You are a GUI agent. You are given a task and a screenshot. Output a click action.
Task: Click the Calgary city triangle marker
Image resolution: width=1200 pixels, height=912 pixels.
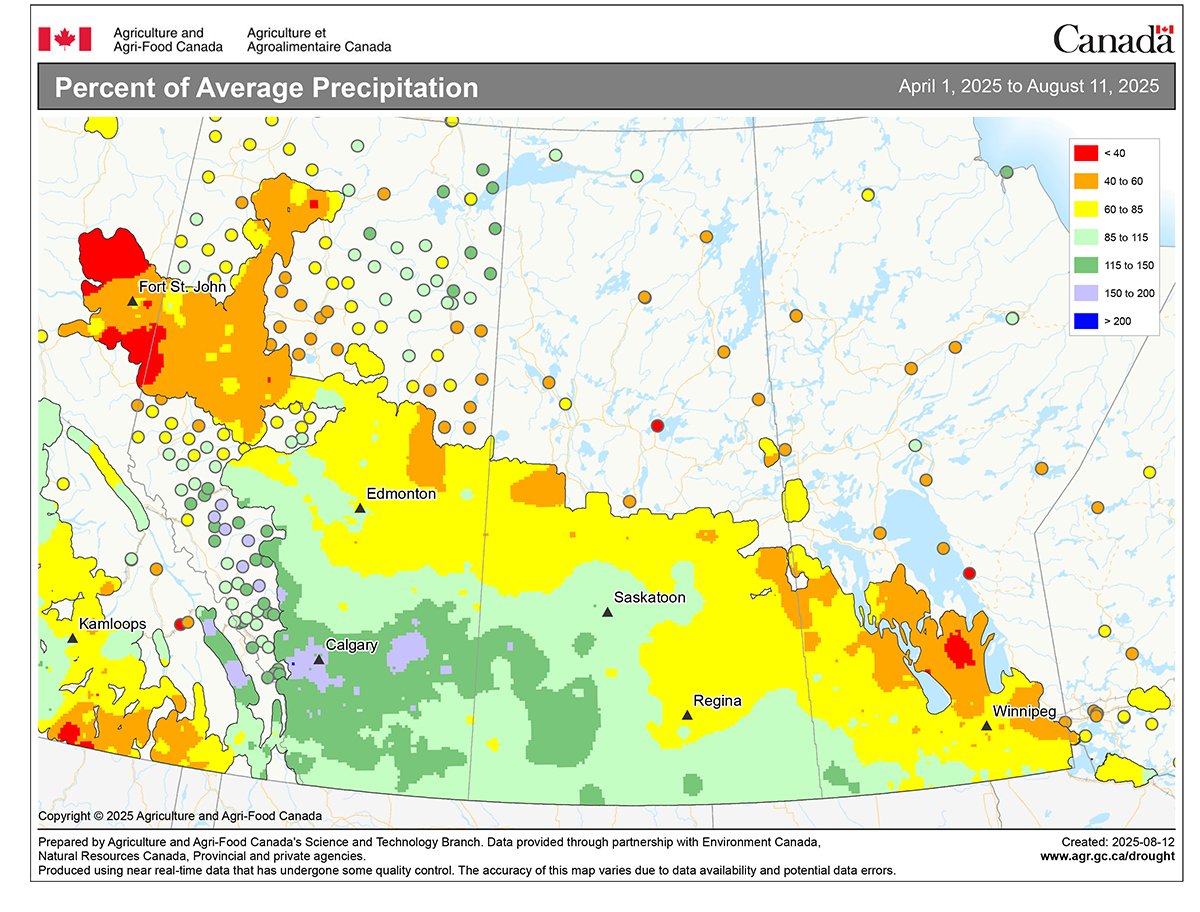pyautogui.click(x=318, y=659)
